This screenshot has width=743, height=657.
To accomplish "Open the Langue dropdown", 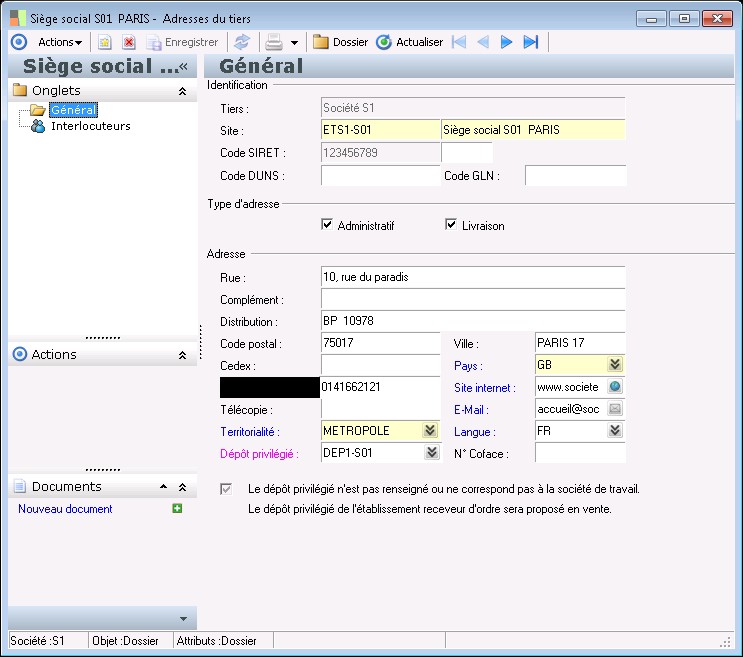I will (615, 431).
